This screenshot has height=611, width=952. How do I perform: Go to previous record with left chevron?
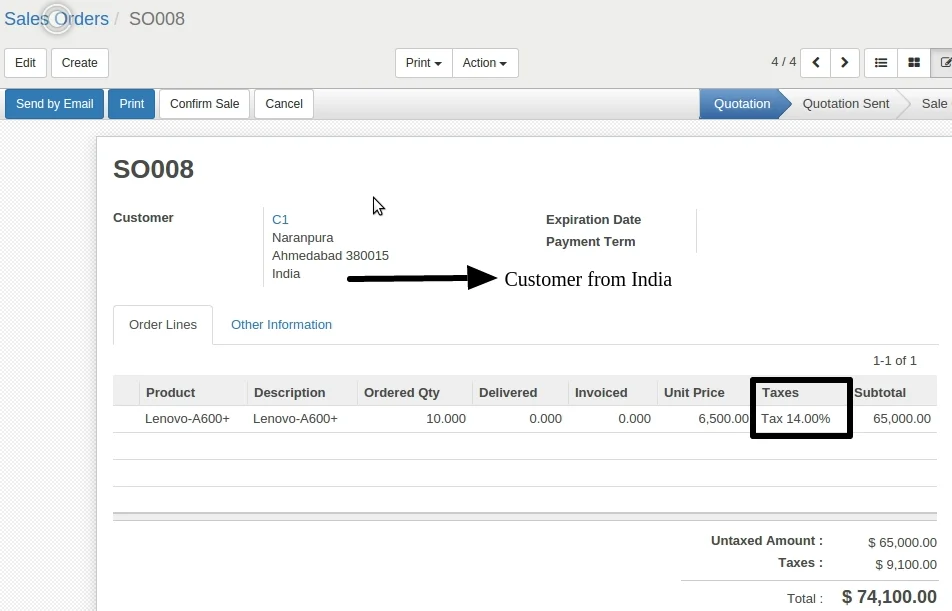coord(815,62)
